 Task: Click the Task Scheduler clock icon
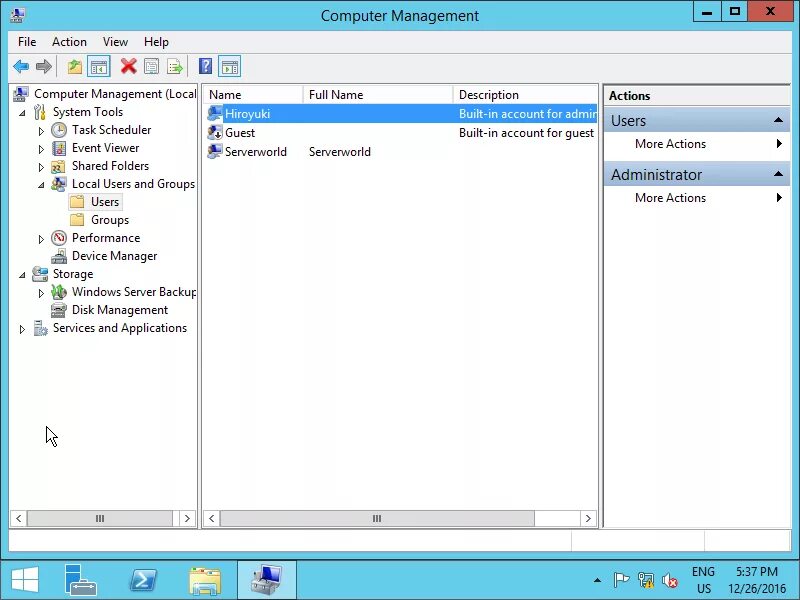59,130
